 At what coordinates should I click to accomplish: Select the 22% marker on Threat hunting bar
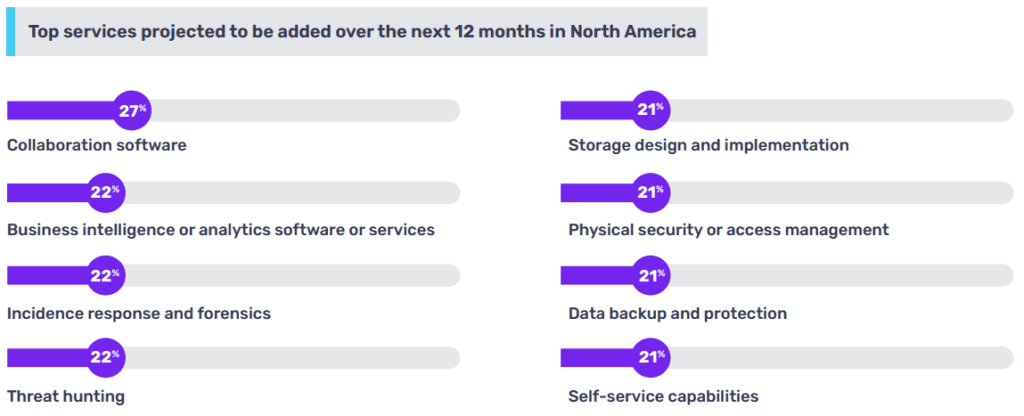(104, 358)
